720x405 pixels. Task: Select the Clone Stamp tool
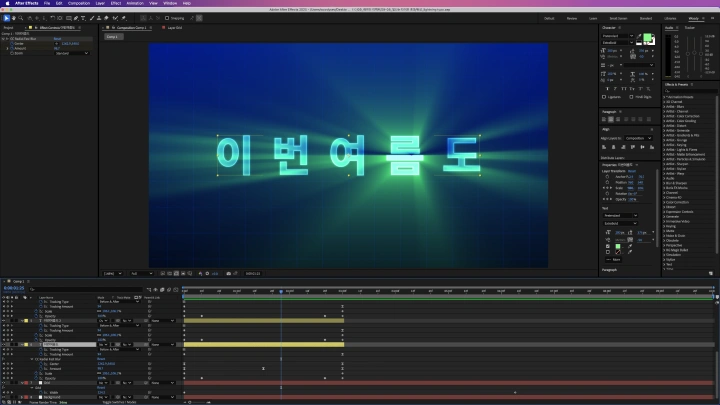99,18
